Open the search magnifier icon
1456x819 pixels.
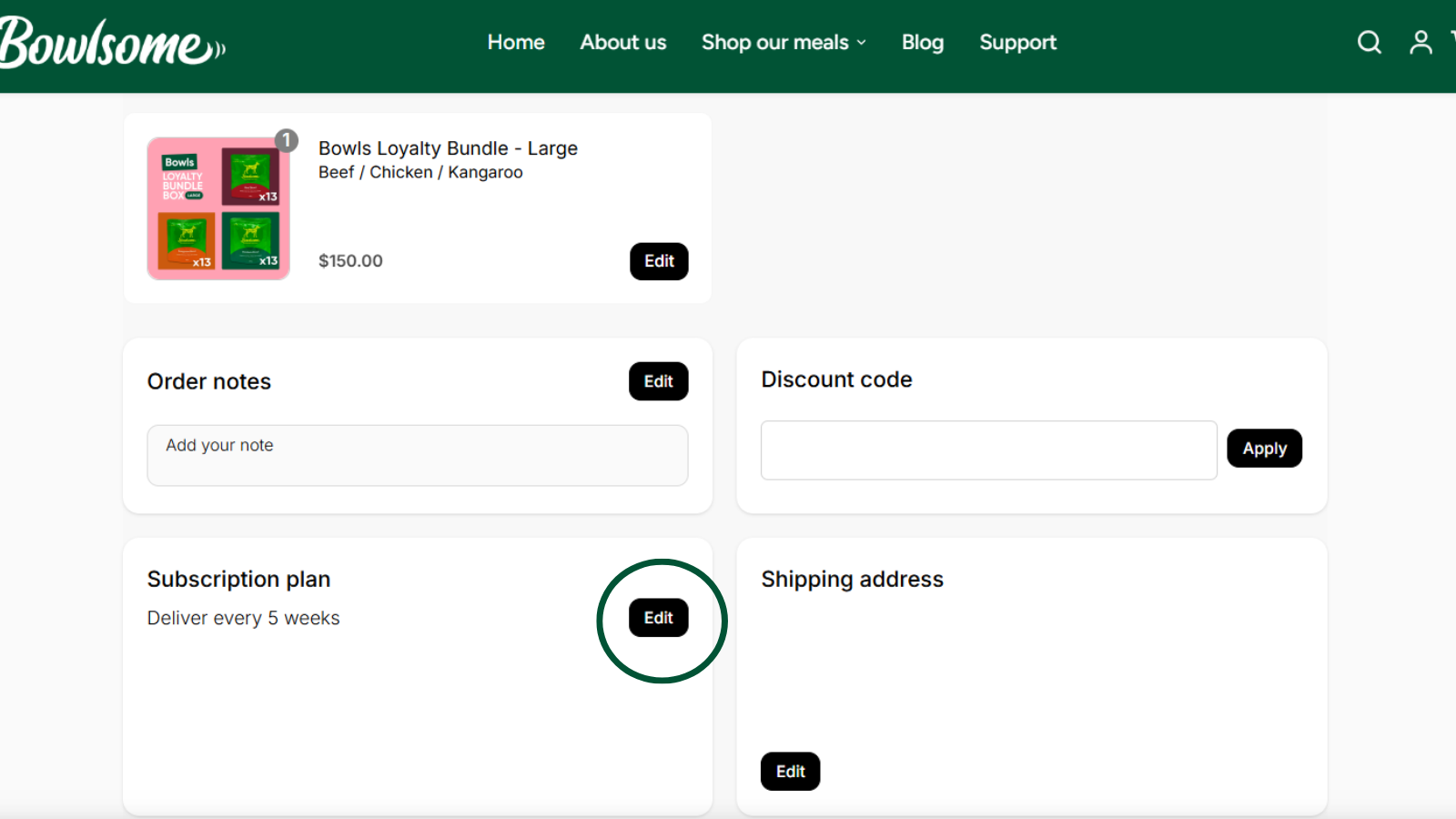[x=1369, y=43]
